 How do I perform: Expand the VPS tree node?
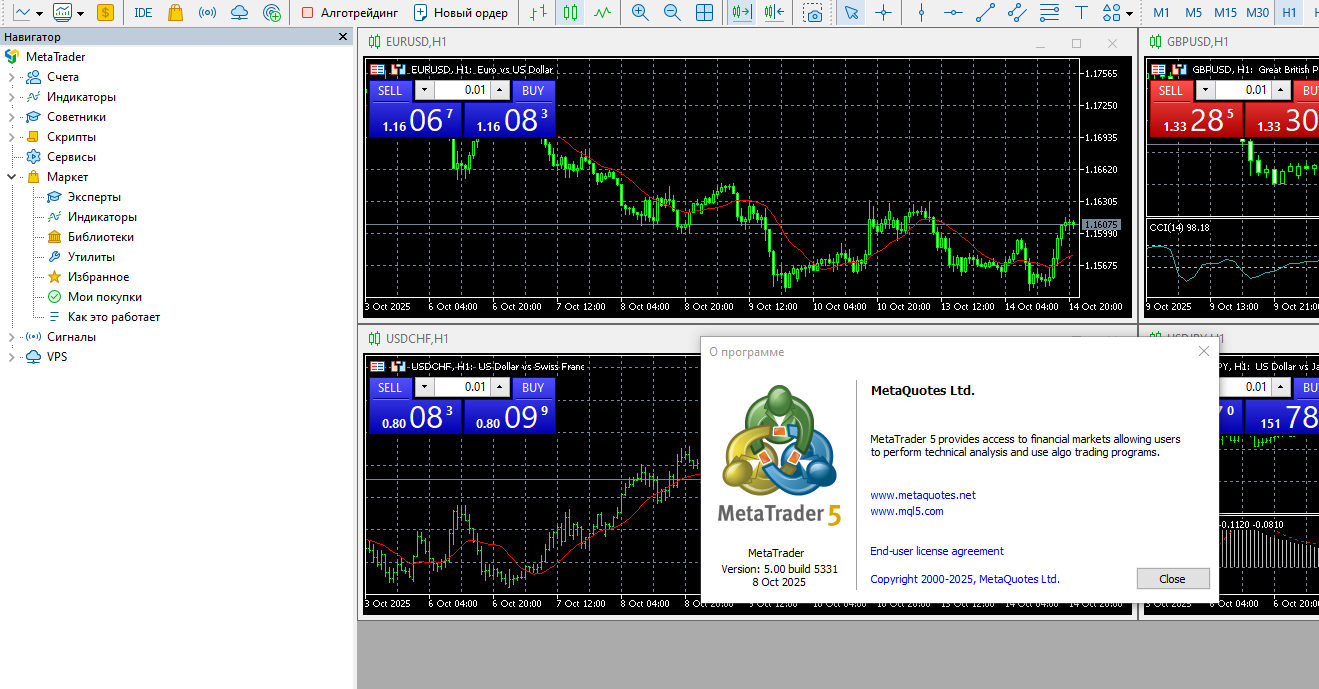12,357
